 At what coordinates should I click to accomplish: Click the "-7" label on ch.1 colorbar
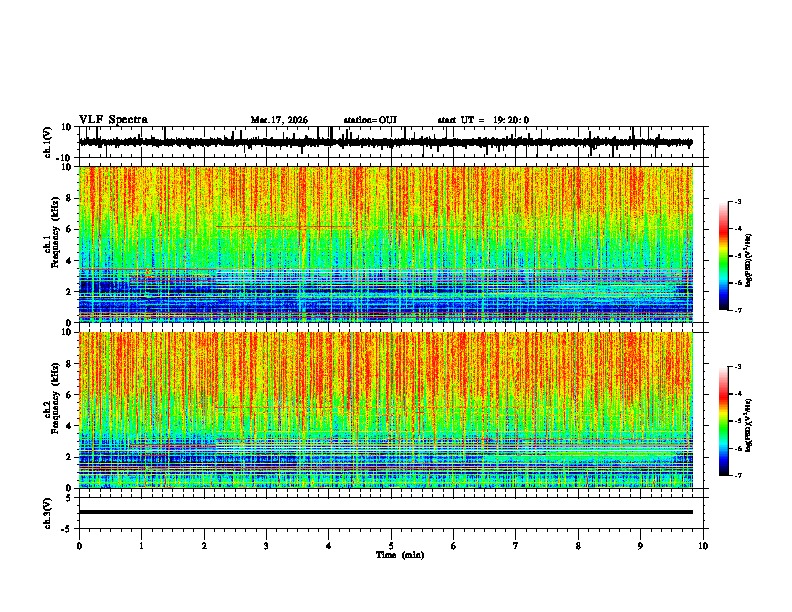pyautogui.click(x=738, y=310)
